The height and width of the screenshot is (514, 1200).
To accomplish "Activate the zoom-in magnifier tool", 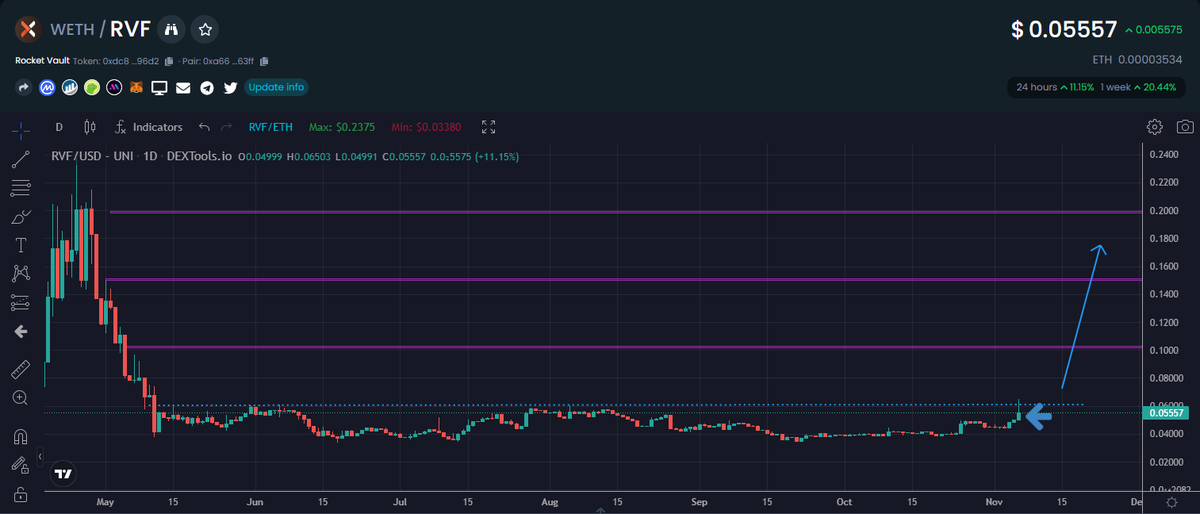I will coord(20,398).
